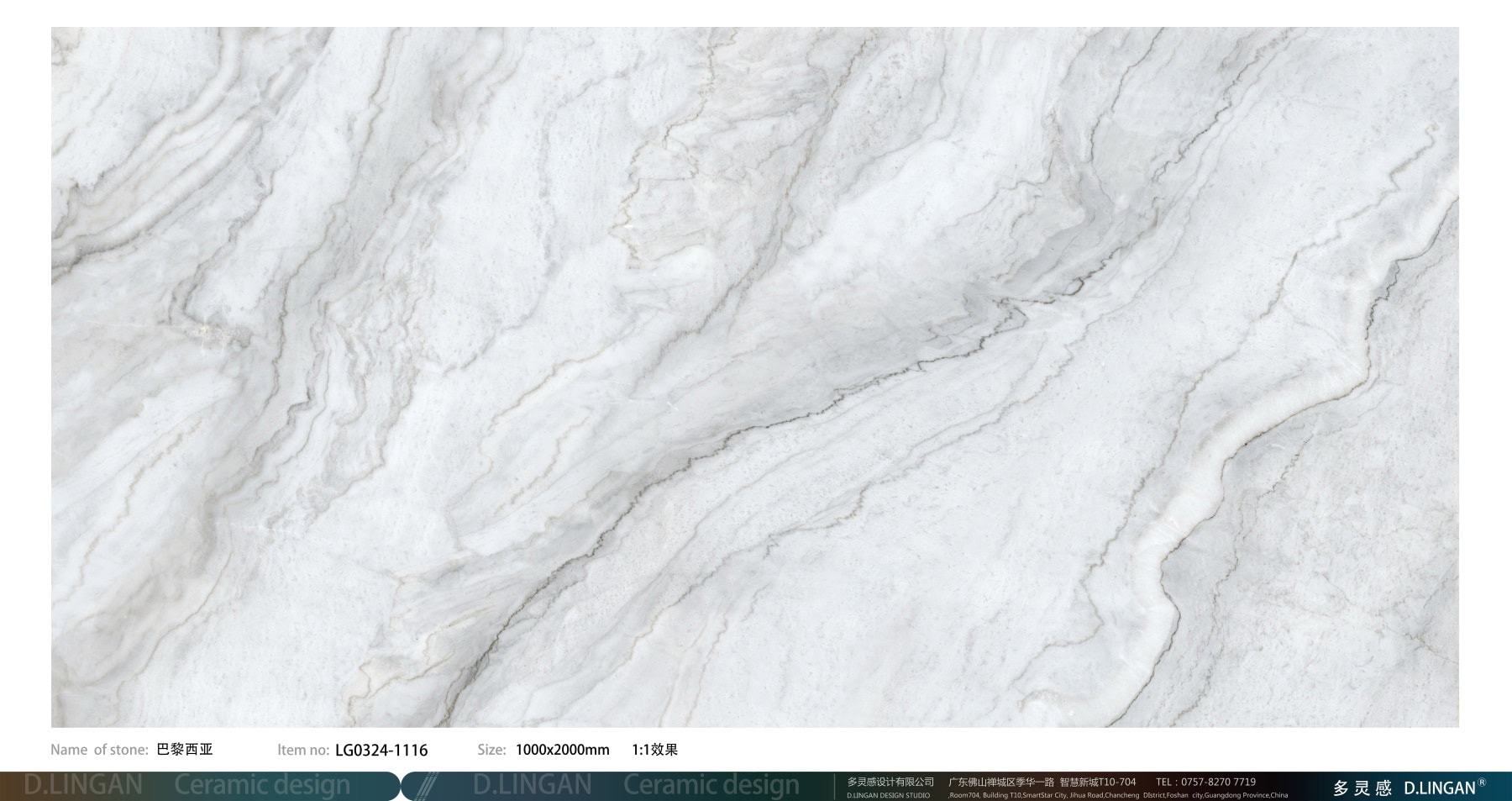The height and width of the screenshot is (801, 1512).
Task: Click the telephone number 0757-8270 7719
Action: point(1218,782)
